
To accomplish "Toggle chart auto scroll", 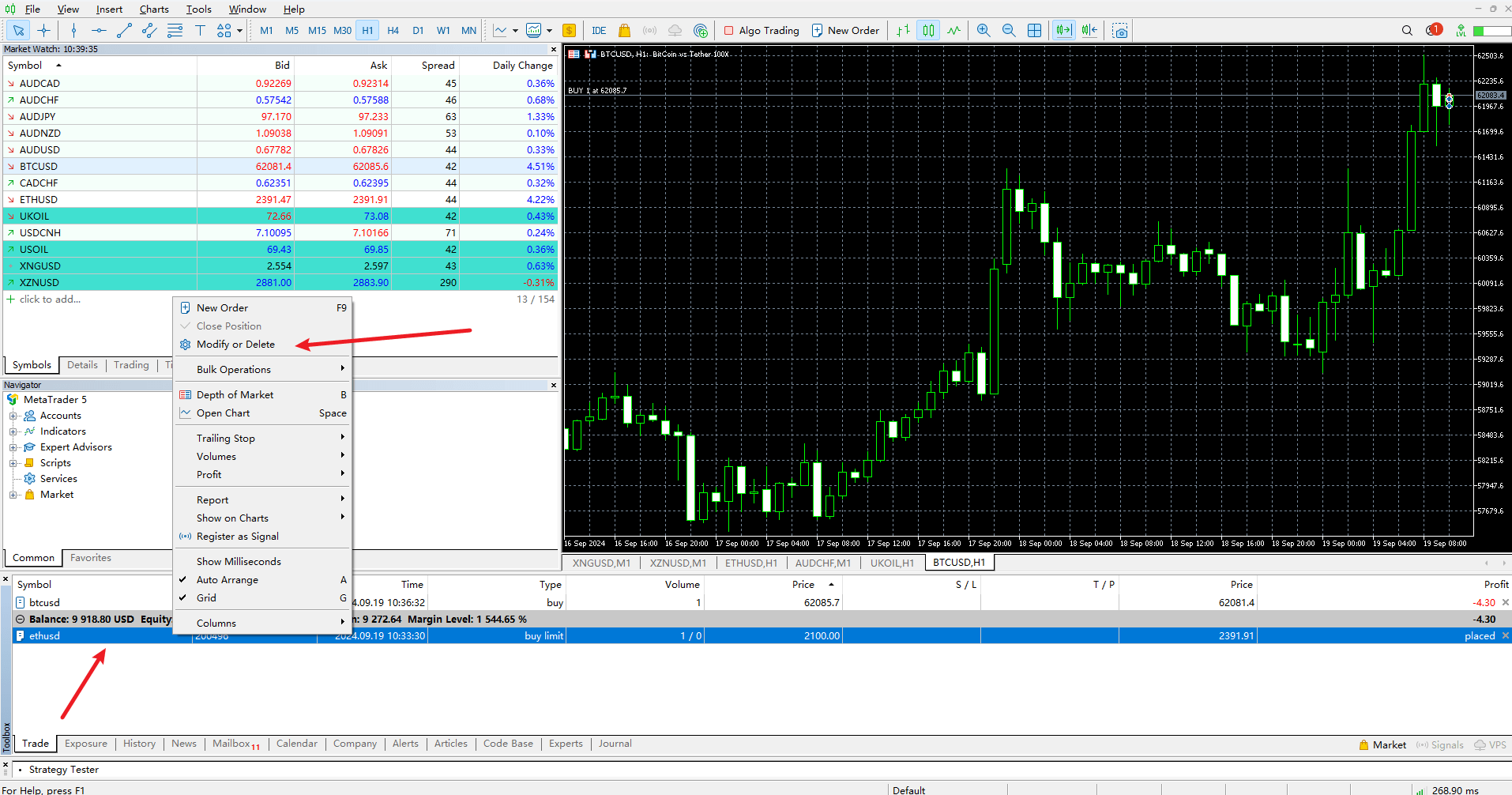I will [x=1064, y=31].
